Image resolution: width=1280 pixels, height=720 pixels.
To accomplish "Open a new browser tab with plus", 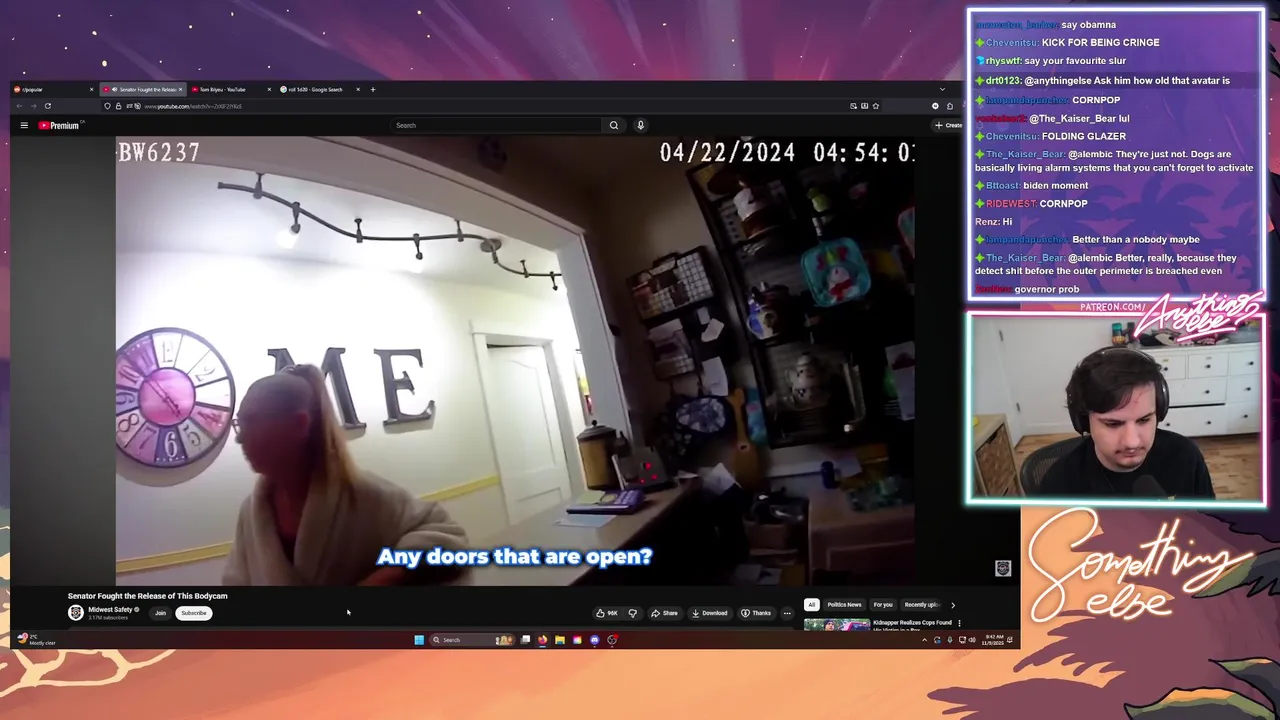I will point(373,89).
